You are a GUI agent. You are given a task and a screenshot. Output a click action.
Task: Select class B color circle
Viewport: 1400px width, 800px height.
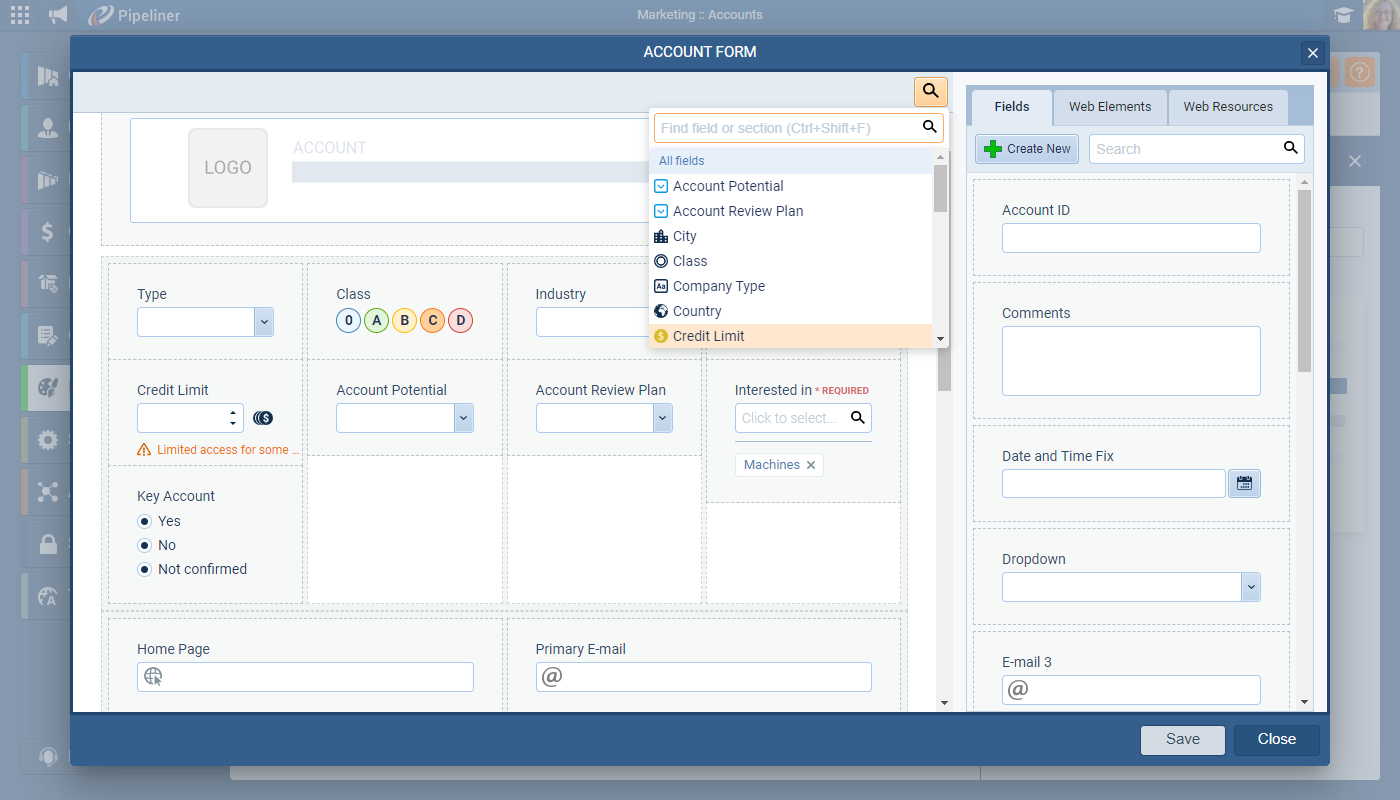(x=404, y=321)
